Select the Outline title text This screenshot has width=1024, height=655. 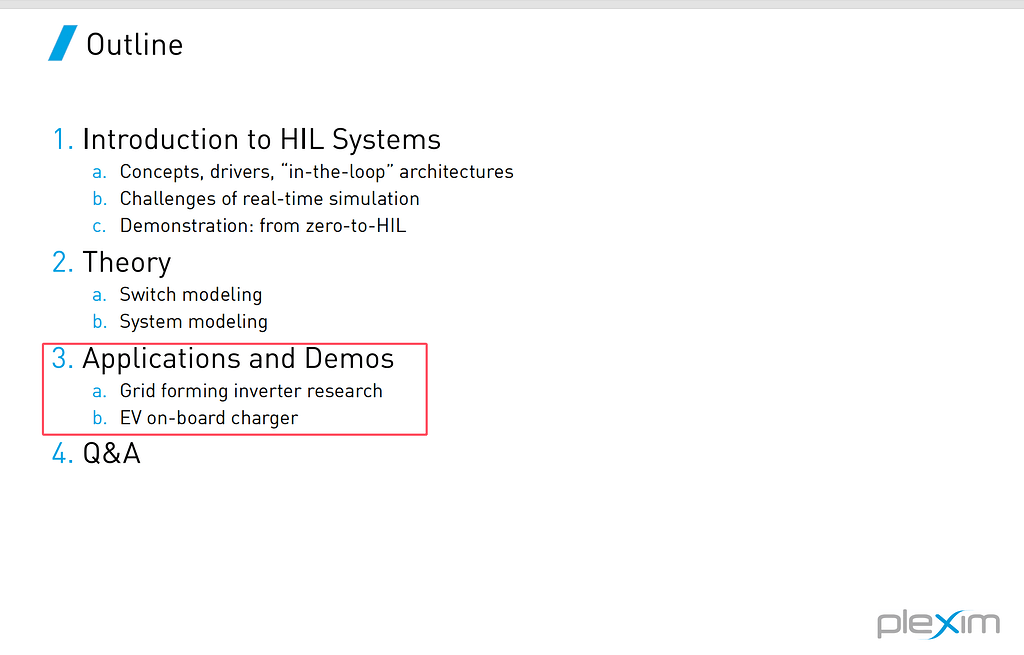pos(134,44)
